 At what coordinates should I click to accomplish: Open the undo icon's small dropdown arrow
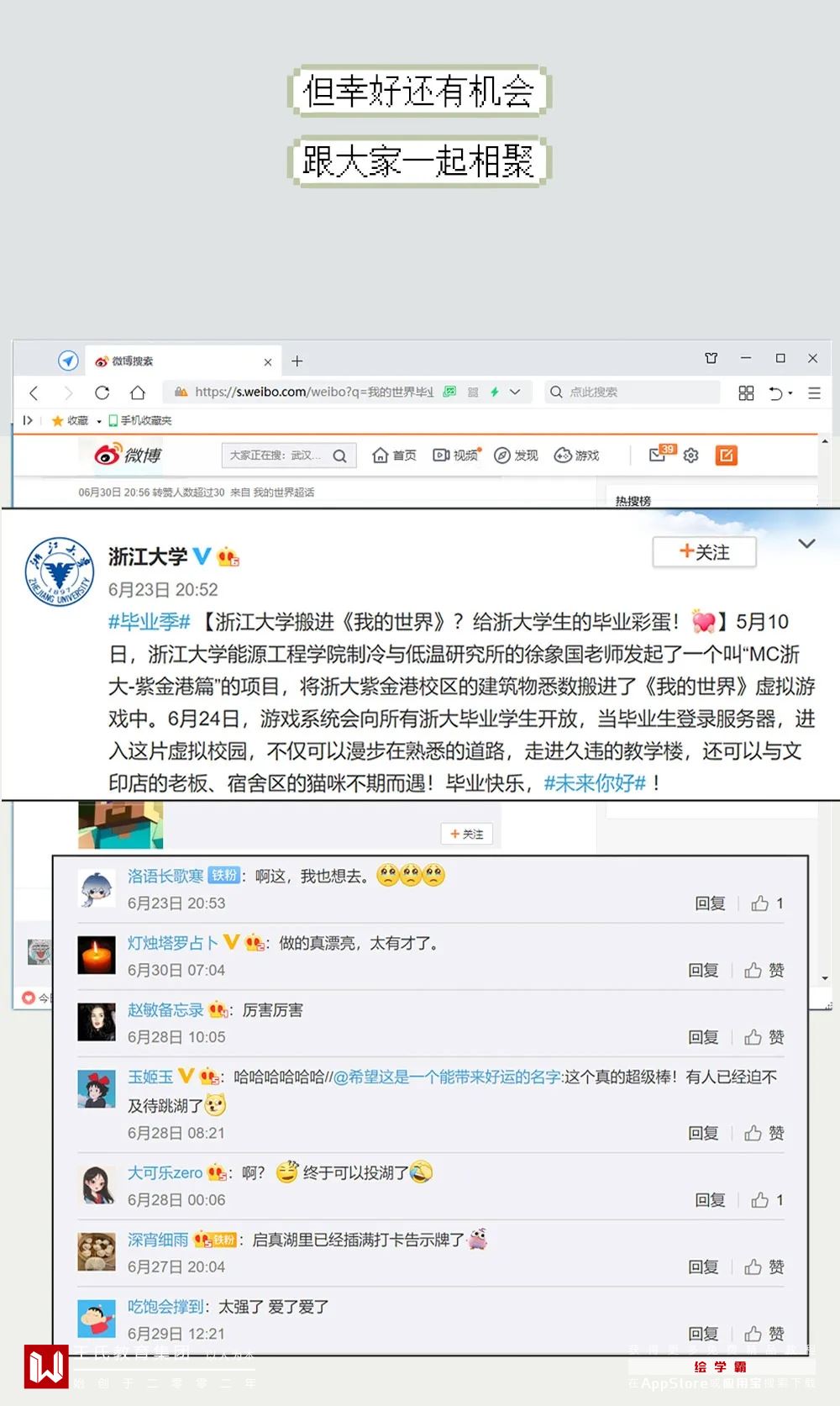point(790,393)
